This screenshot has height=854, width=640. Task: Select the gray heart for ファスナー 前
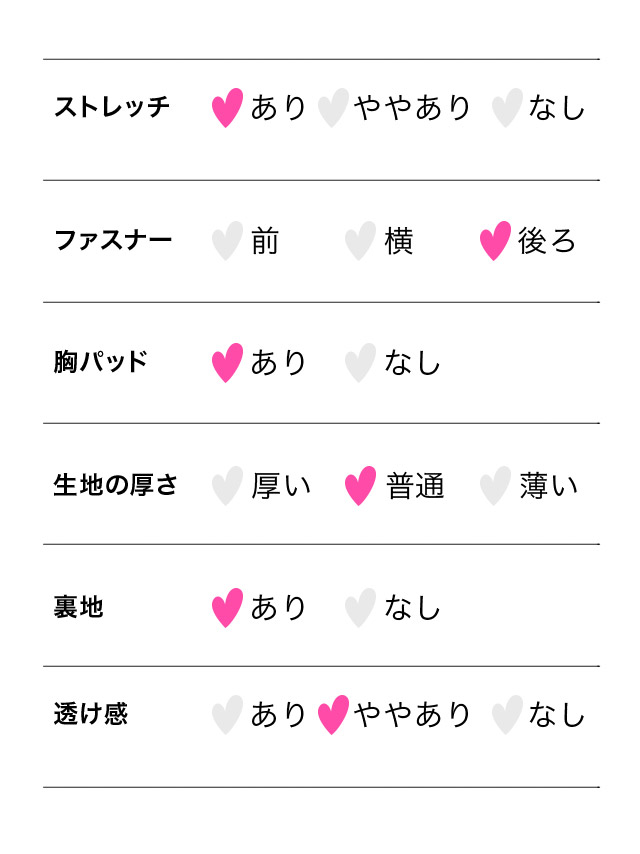click(227, 241)
